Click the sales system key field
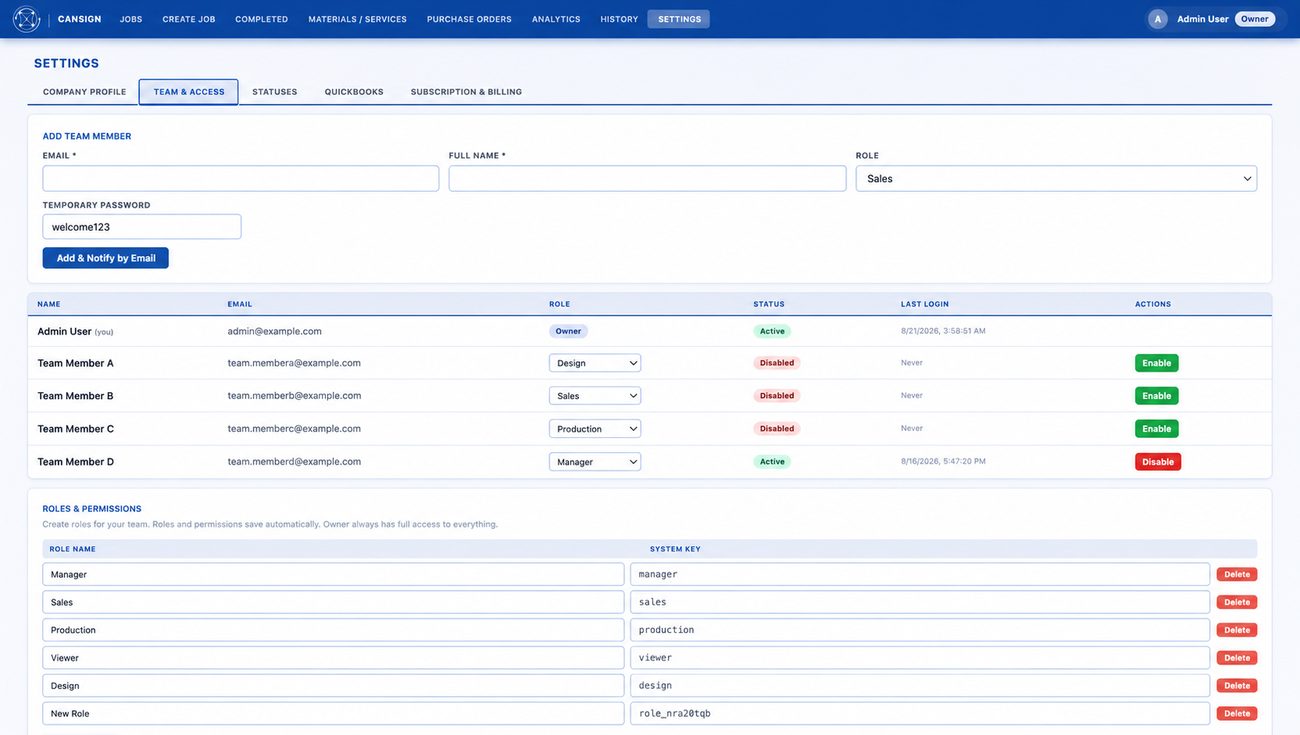The height and width of the screenshot is (735, 1300). coord(920,602)
